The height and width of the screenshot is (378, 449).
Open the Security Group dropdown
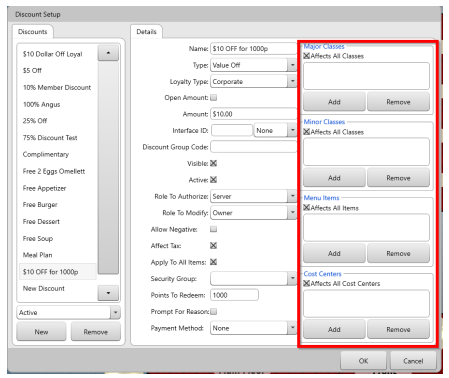(253, 279)
